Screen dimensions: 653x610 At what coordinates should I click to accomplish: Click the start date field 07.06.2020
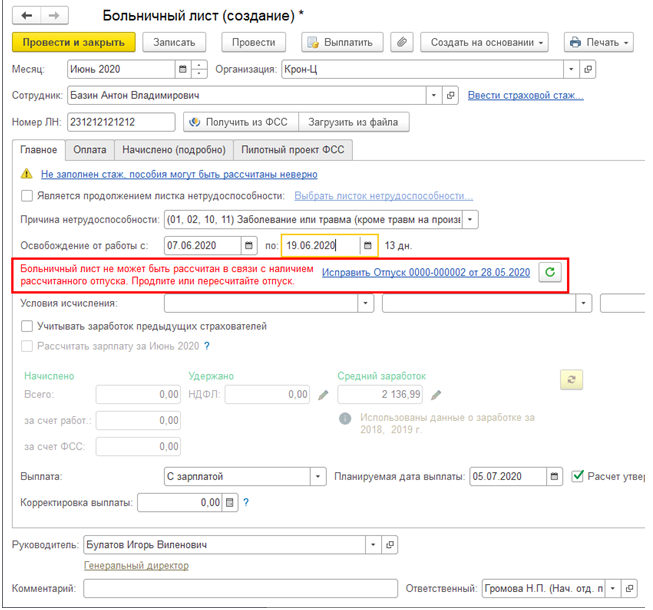pyautogui.click(x=203, y=245)
